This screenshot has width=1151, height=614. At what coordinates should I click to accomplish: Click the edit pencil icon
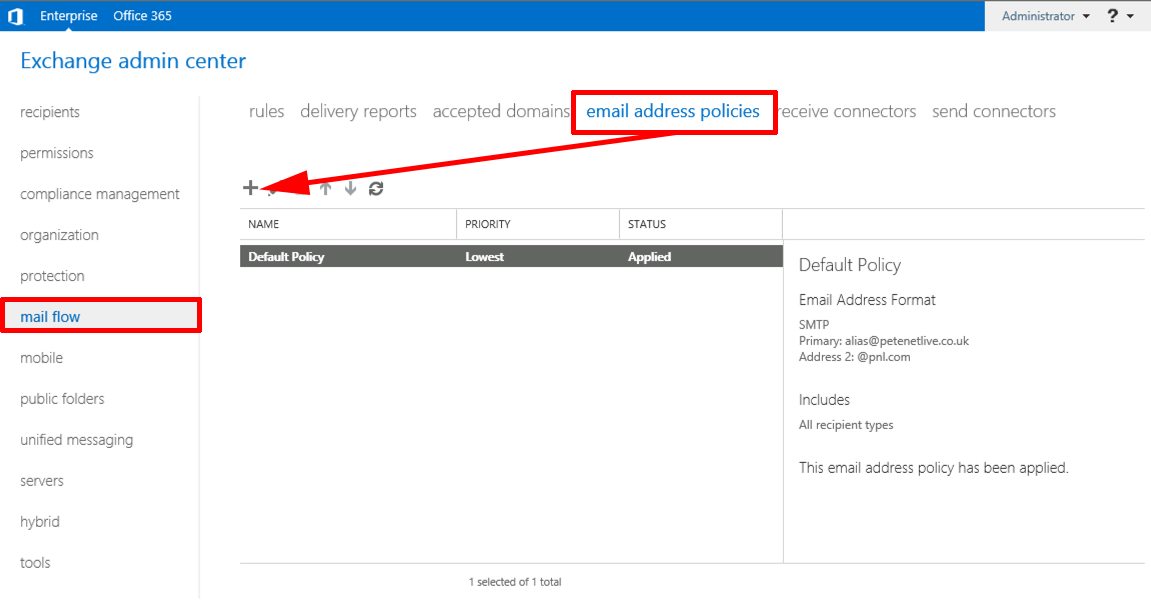pyautogui.click(x=273, y=190)
